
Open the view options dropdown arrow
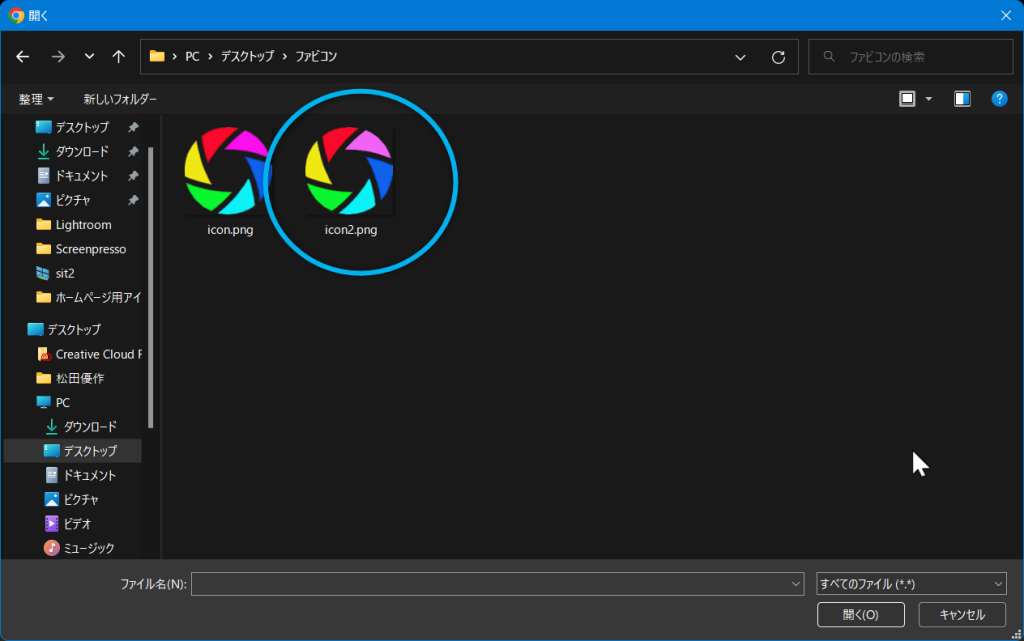[929, 99]
